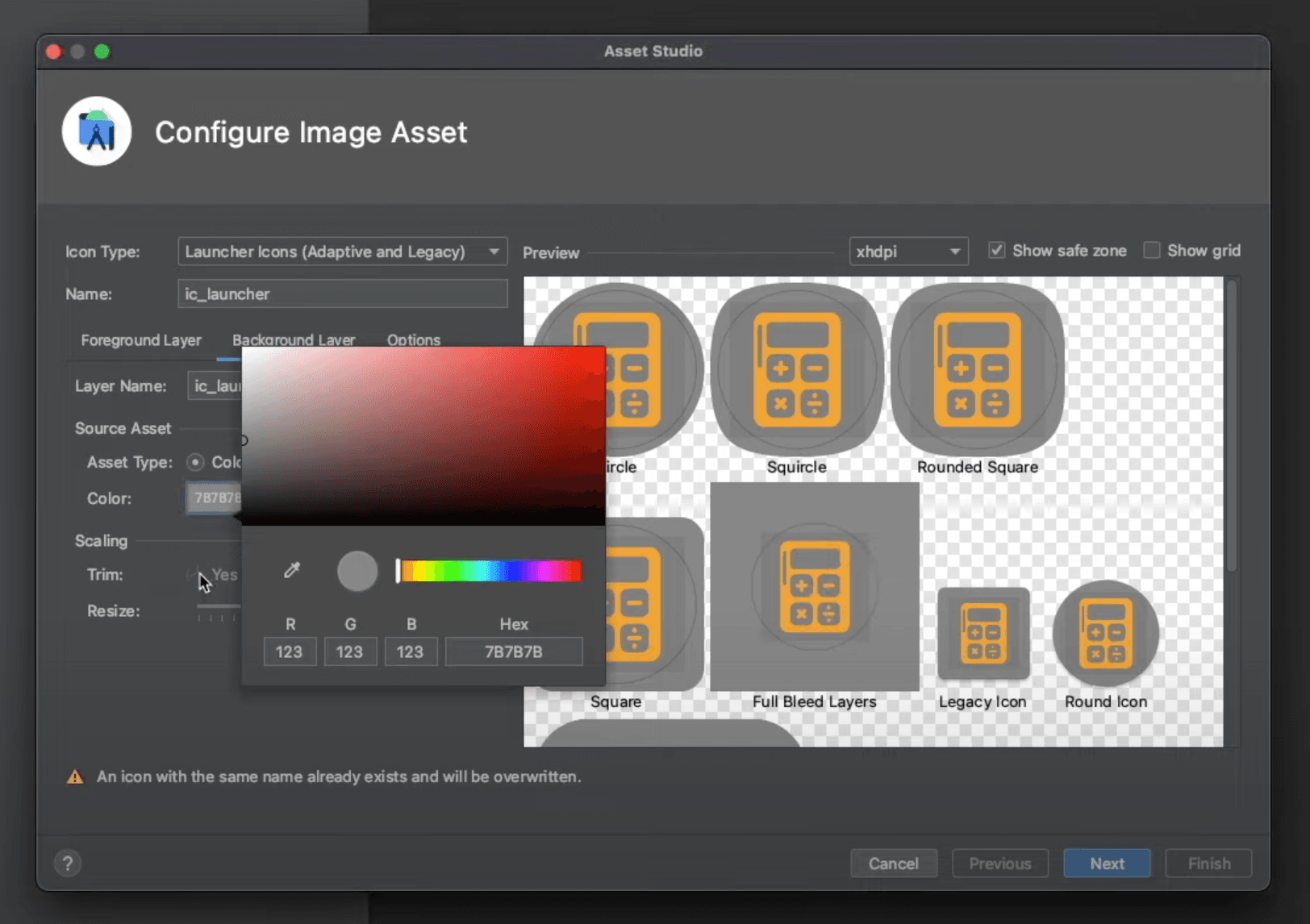1310x924 pixels.
Task: Click the overwrite warning triangle icon
Action: [75, 777]
